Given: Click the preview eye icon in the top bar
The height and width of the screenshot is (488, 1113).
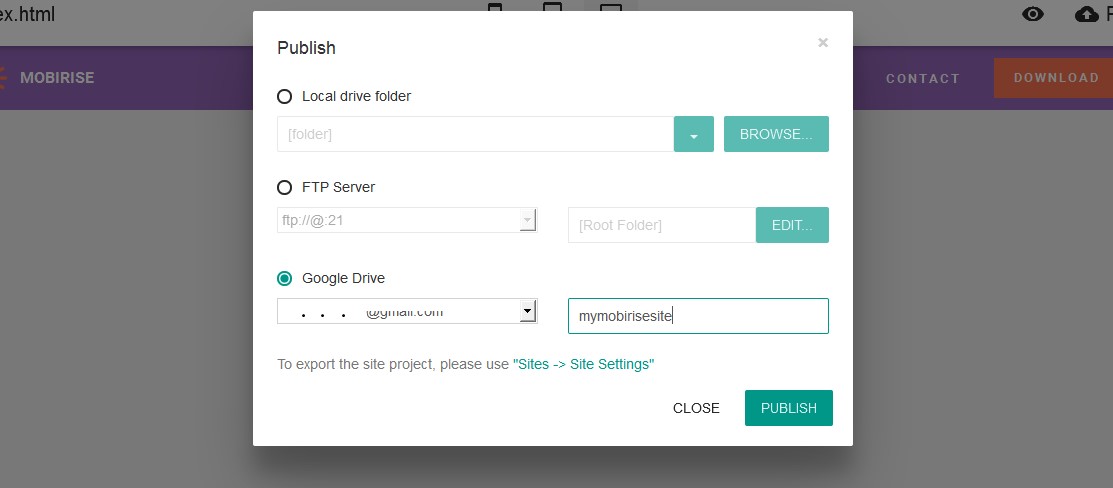Looking at the screenshot, I should [x=1033, y=13].
